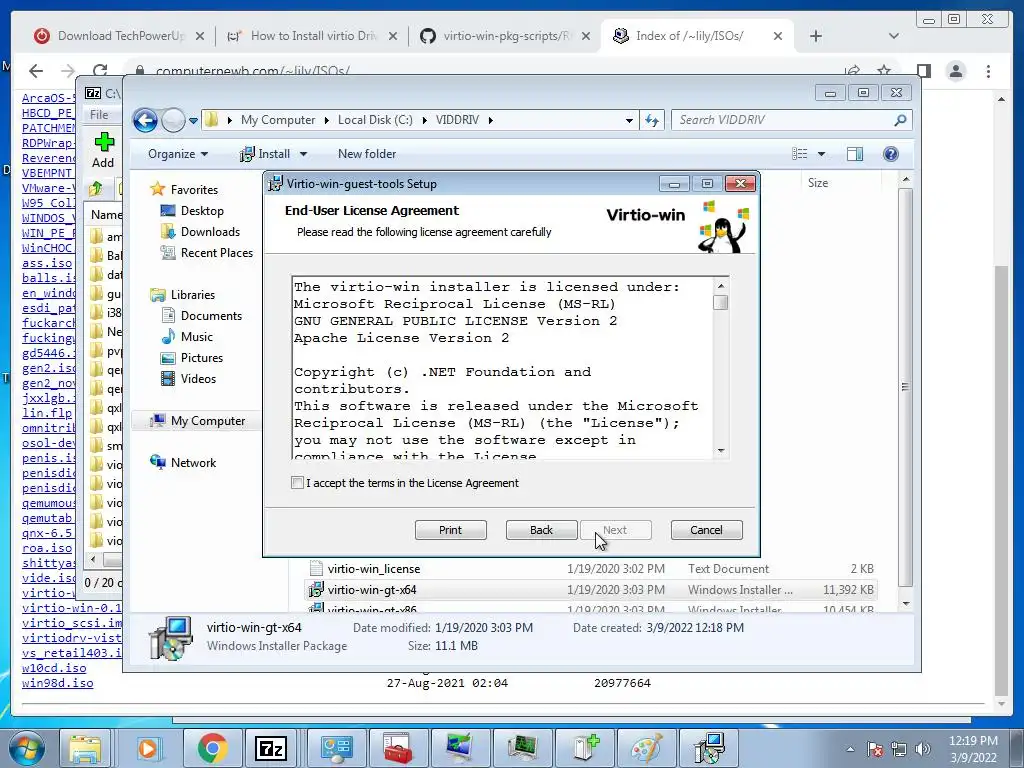Click the change view icon
Viewport: 1024px width, 768px height.
point(799,153)
